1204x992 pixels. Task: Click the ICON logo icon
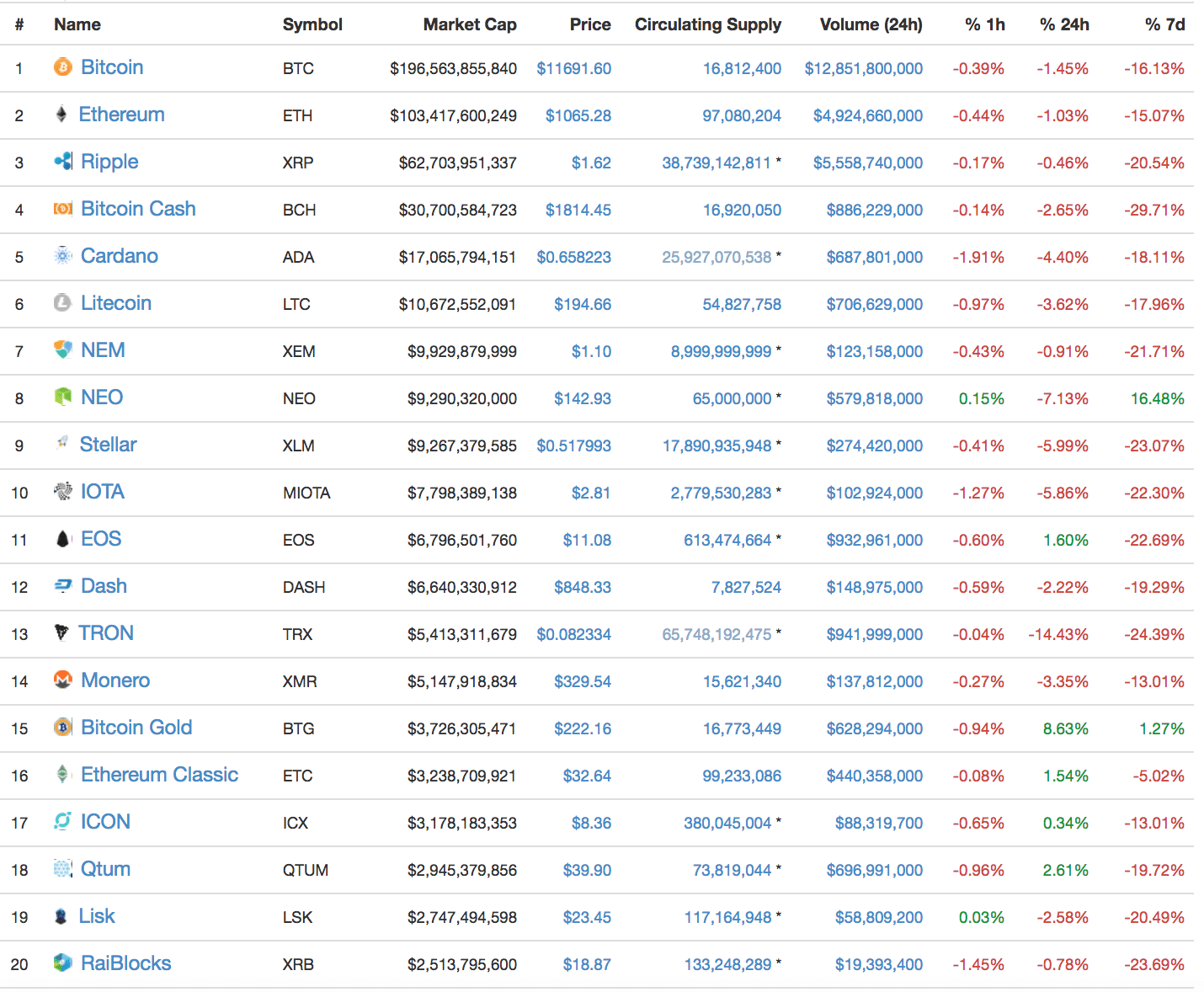[63, 821]
